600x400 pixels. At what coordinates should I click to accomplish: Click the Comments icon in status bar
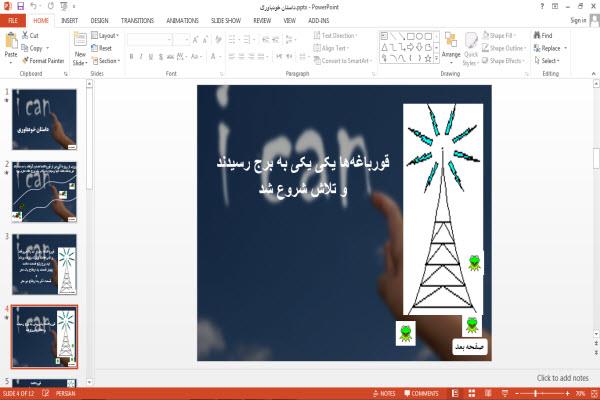click(x=421, y=393)
